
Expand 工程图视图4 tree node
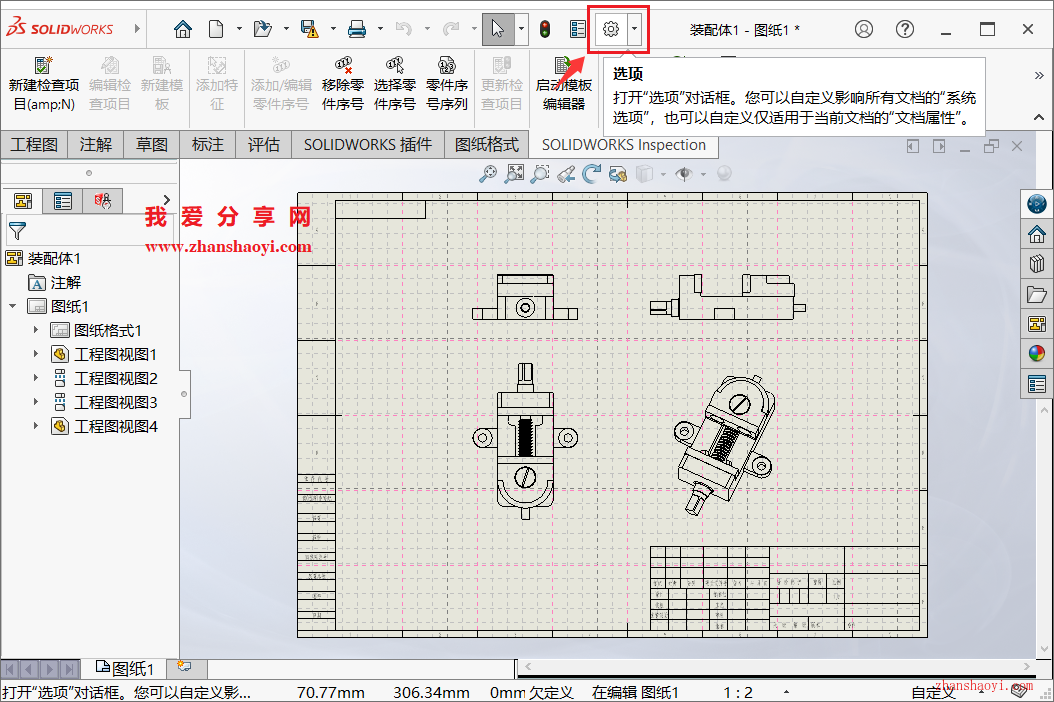[x=36, y=426]
